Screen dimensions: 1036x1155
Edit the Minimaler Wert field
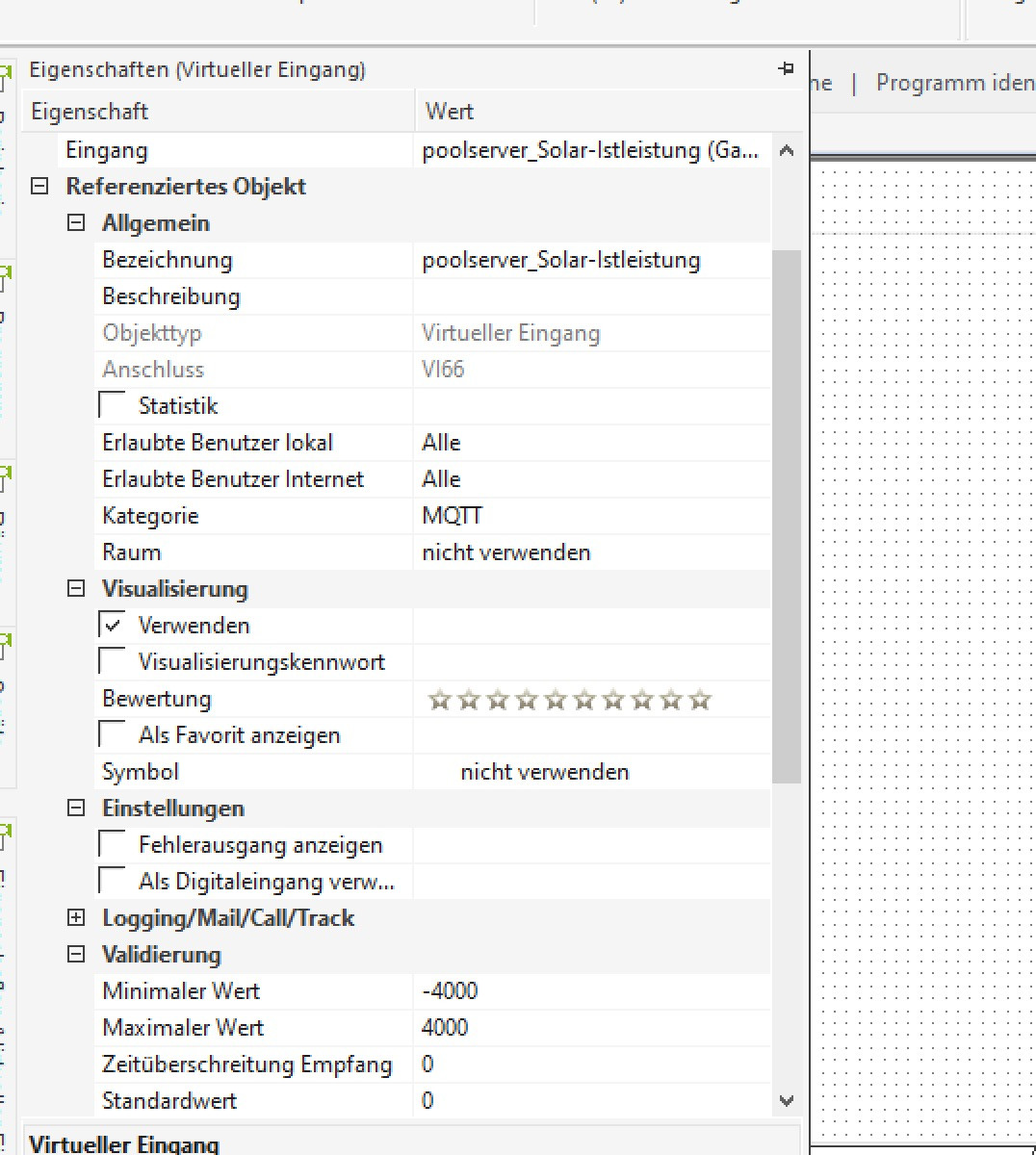[x=591, y=991]
